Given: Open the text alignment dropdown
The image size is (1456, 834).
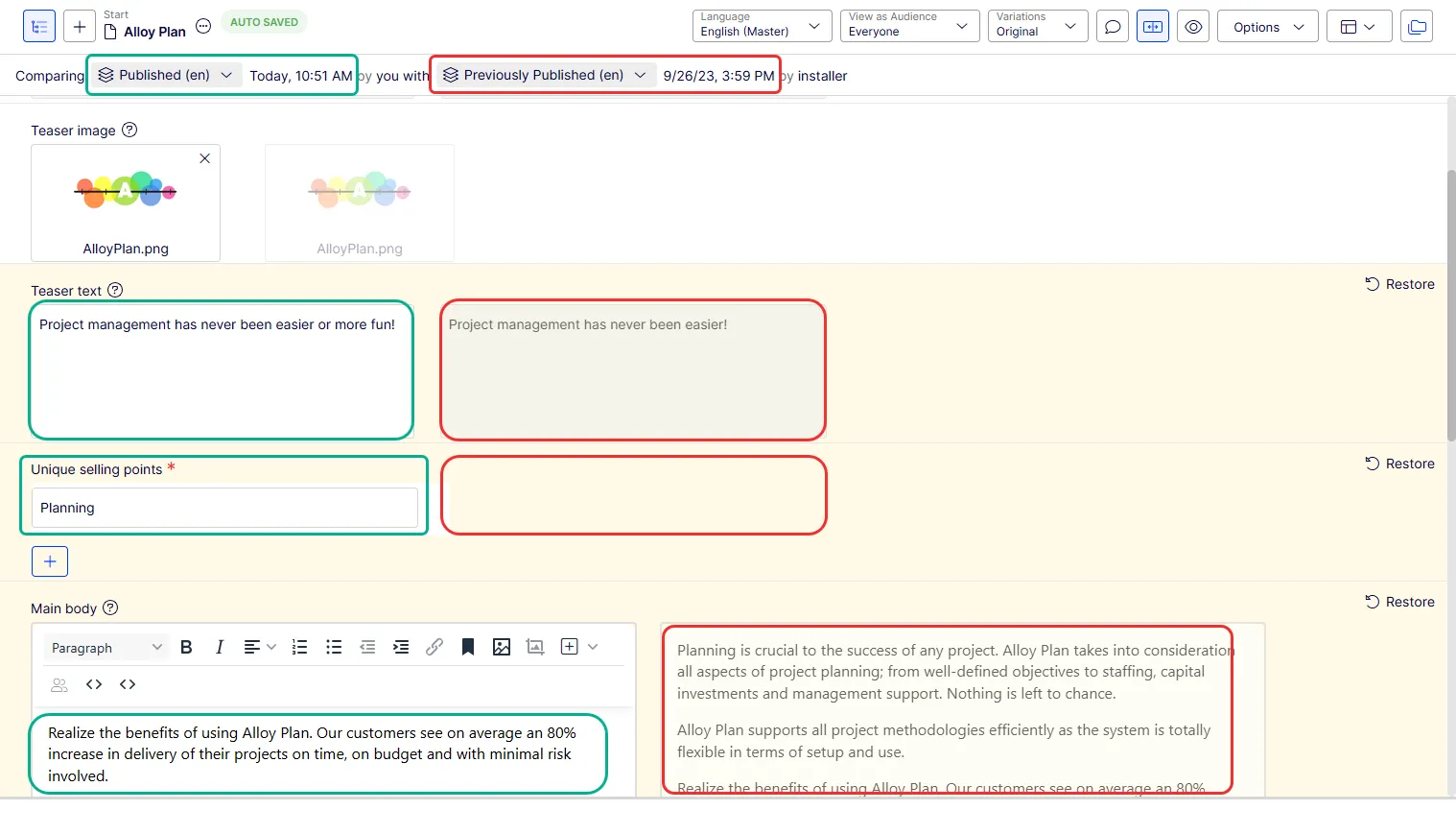Looking at the screenshot, I should click(x=259, y=647).
